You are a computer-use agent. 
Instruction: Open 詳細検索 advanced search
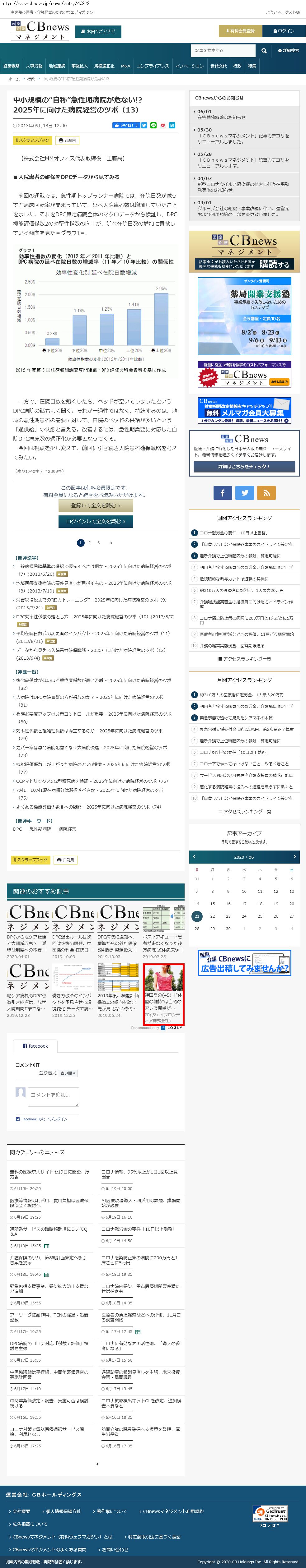pos(288,51)
